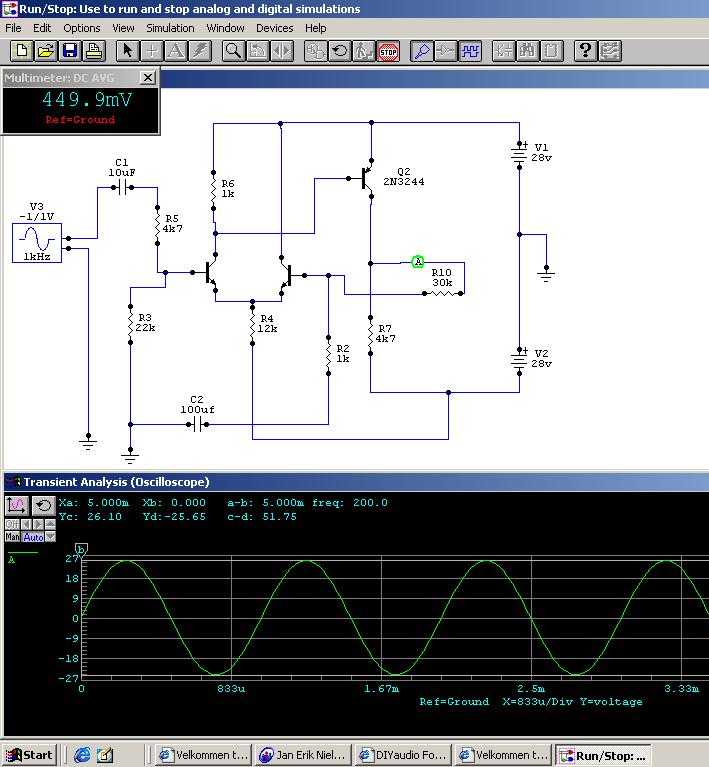
Task: Click the 449.9mV multimeter reading
Action: tap(87, 100)
